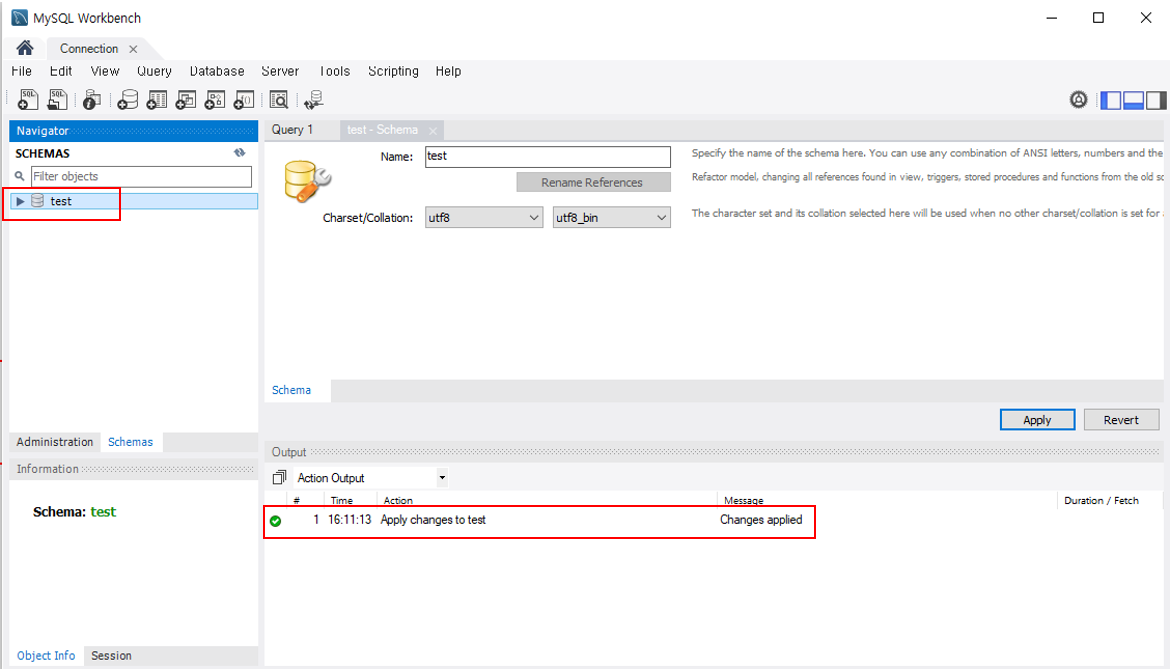
Task: Click the 'Changes applied' message cell
Action: (761, 519)
